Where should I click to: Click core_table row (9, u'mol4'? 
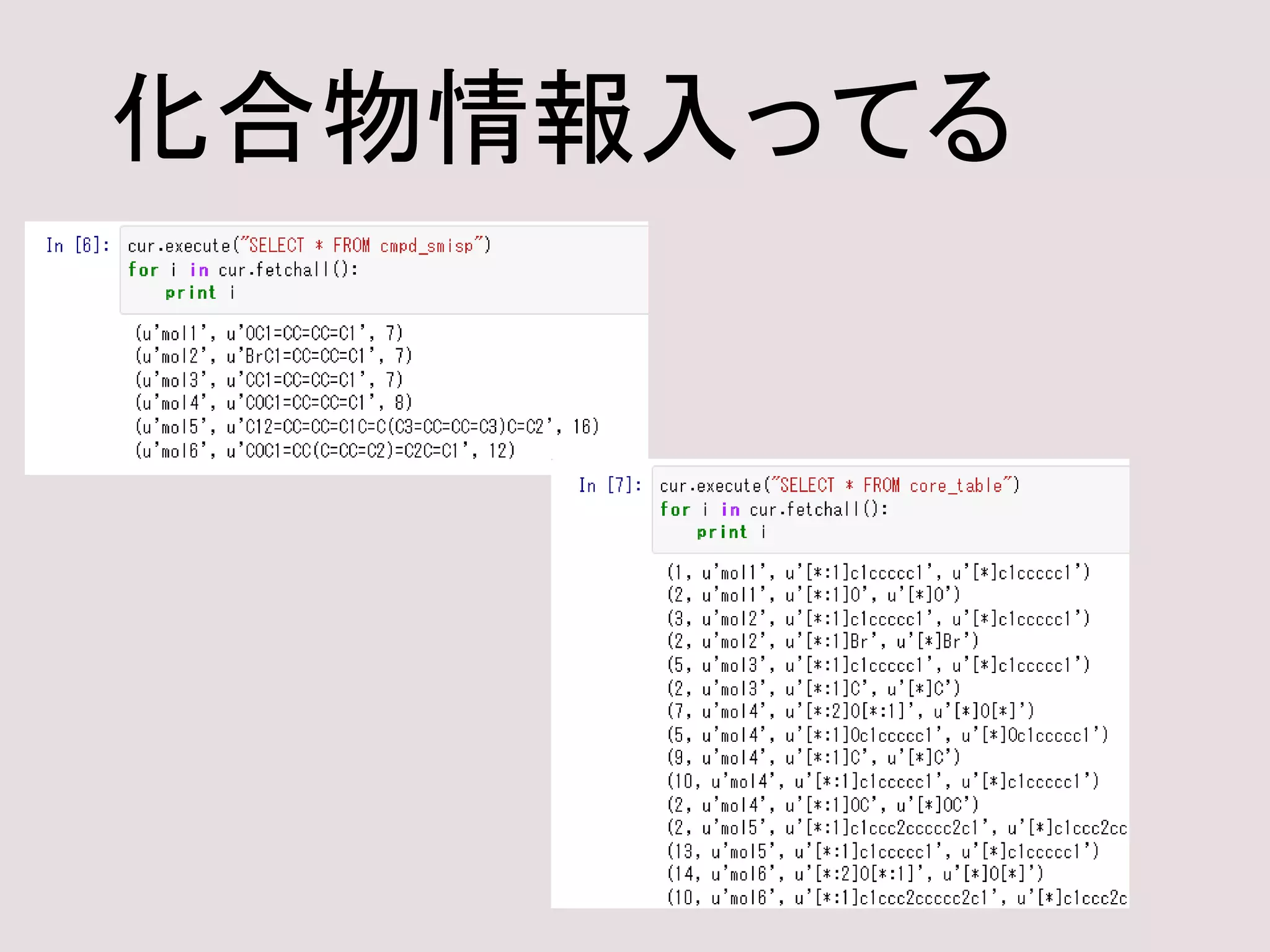point(814,758)
